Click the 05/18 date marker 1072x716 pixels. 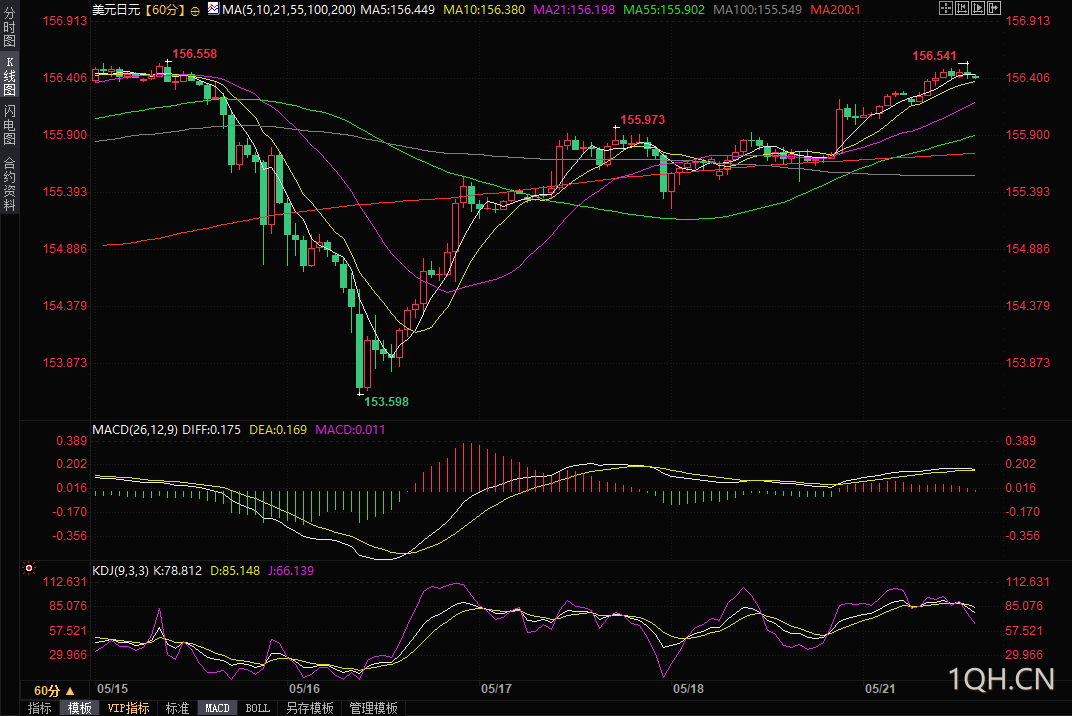click(x=688, y=688)
